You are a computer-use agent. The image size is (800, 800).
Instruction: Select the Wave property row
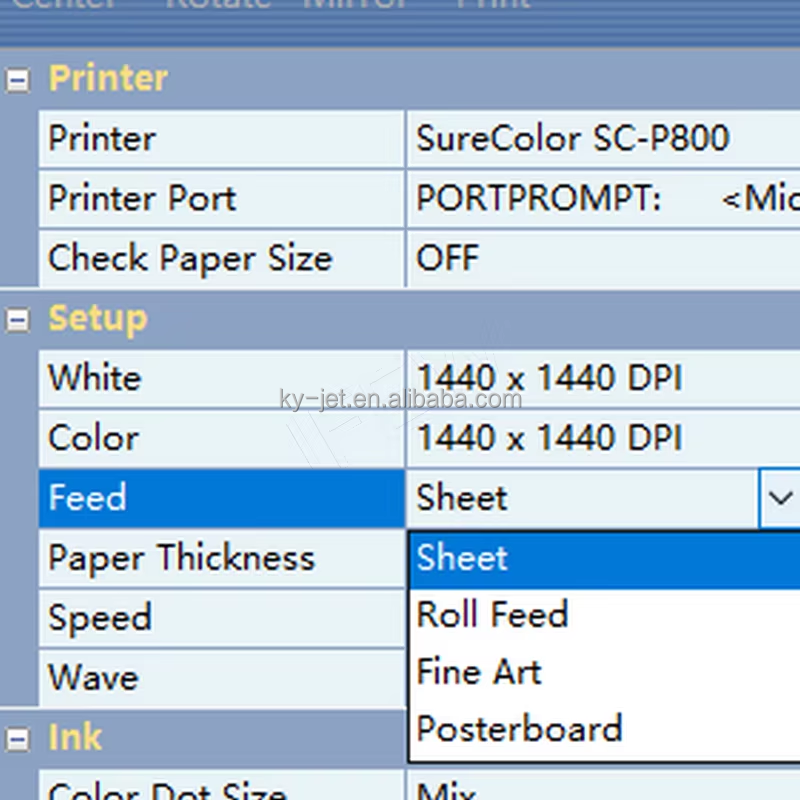point(221,679)
